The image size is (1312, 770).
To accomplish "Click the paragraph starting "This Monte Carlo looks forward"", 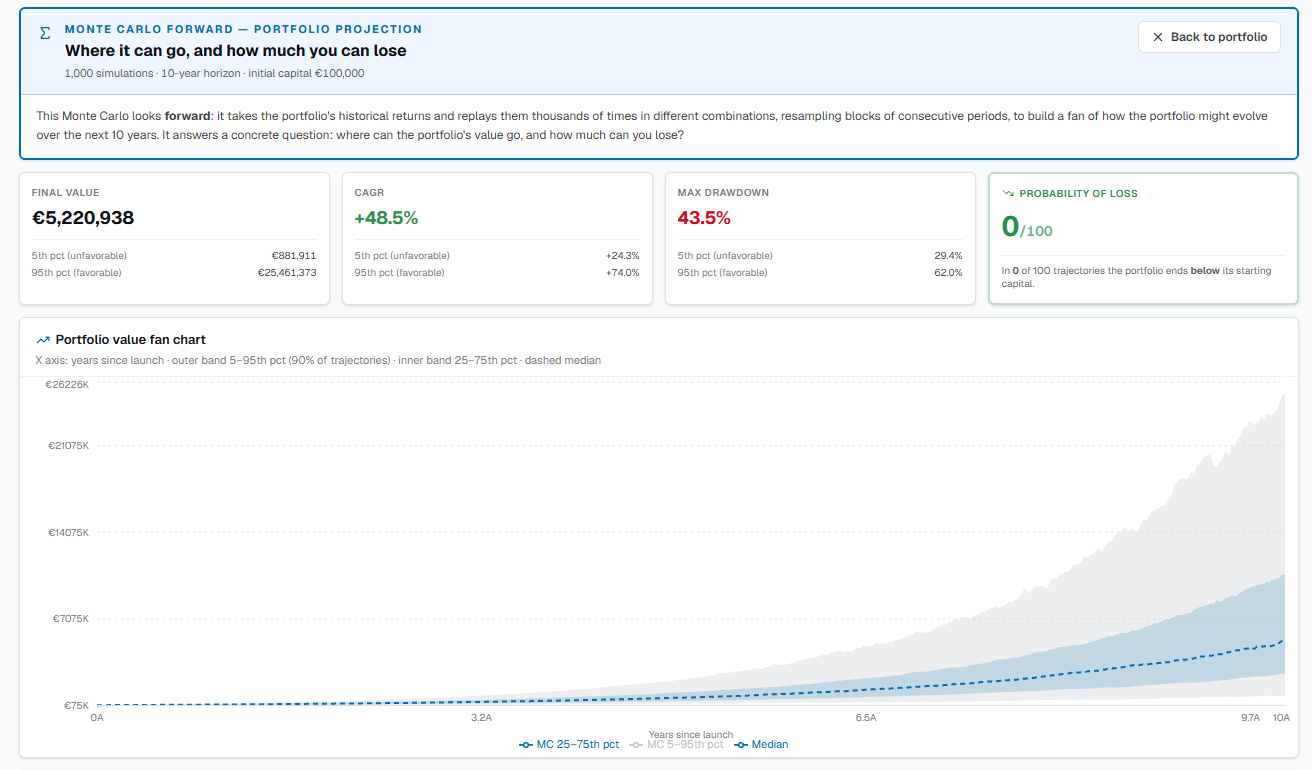I will point(652,126).
